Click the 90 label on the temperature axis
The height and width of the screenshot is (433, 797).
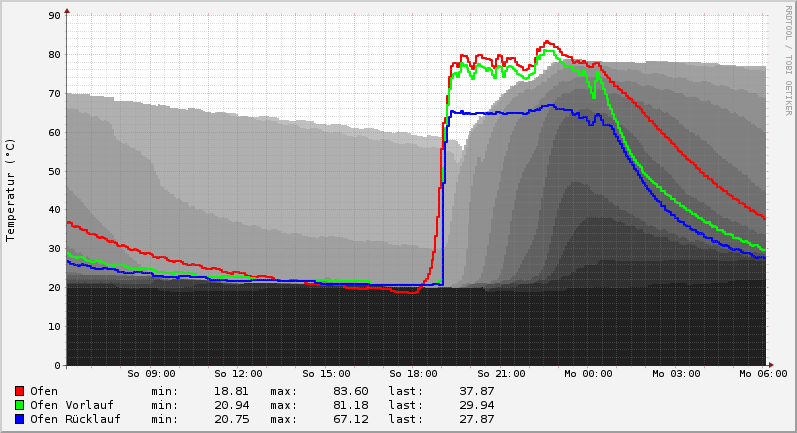pos(54,16)
